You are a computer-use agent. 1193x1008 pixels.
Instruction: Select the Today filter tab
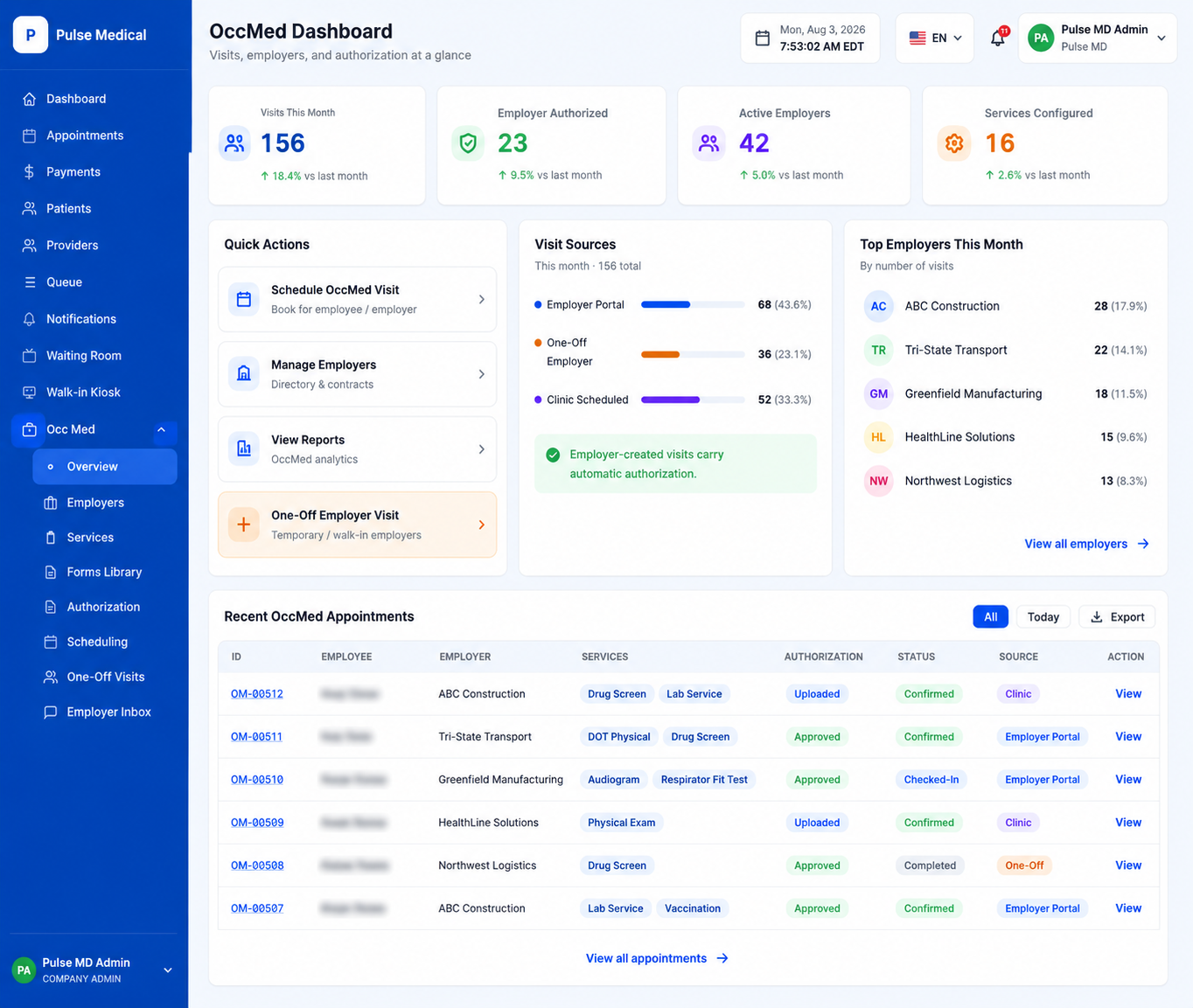pos(1043,616)
